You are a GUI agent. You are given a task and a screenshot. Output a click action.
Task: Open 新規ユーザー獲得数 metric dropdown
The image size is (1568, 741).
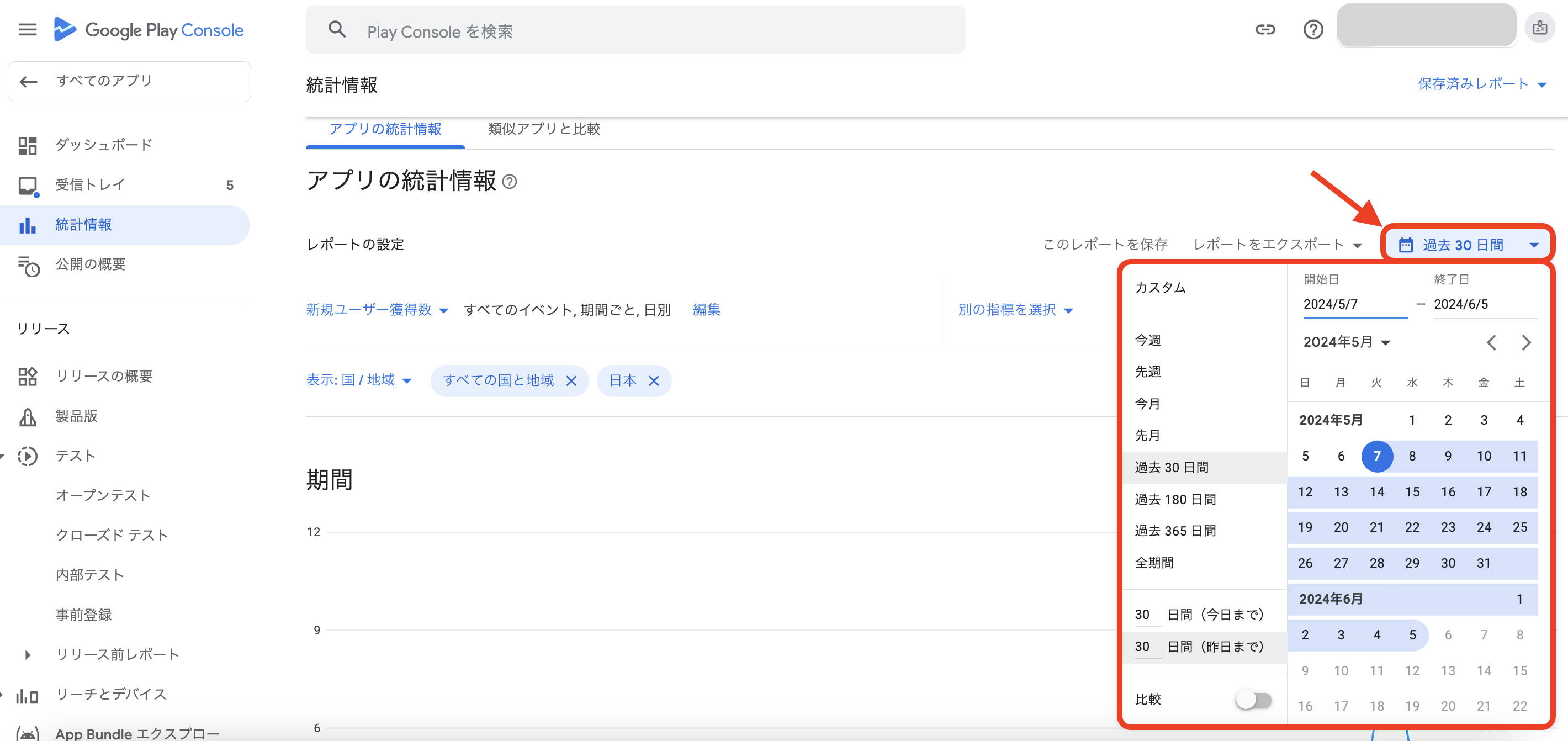(377, 310)
